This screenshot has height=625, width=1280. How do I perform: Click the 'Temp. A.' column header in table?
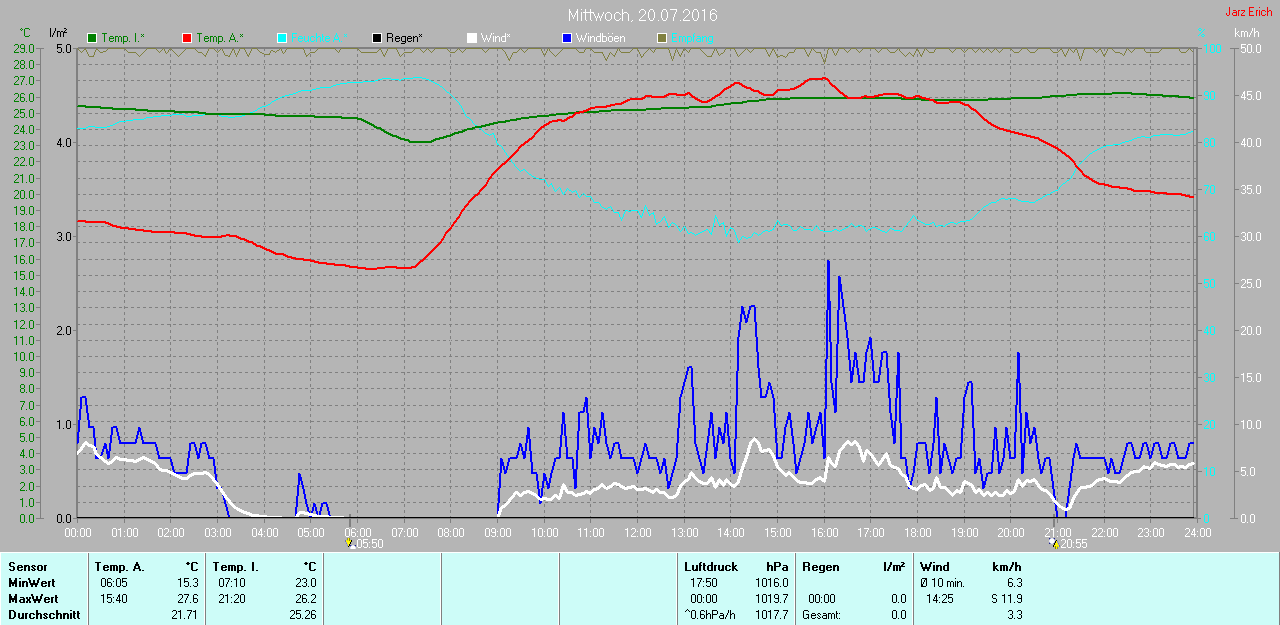click(x=122, y=567)
